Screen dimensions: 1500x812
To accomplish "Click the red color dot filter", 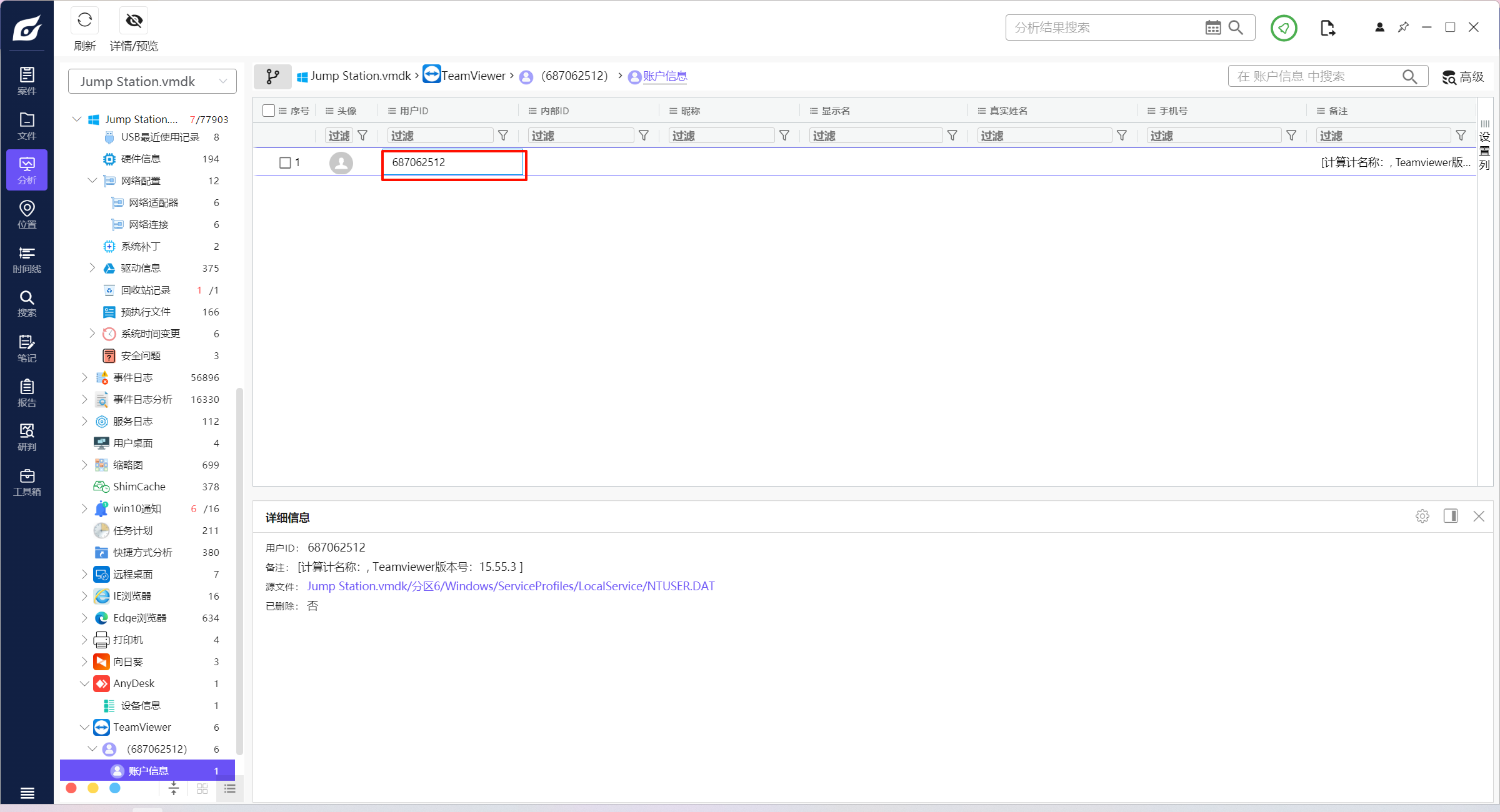I will coord(71,788).
